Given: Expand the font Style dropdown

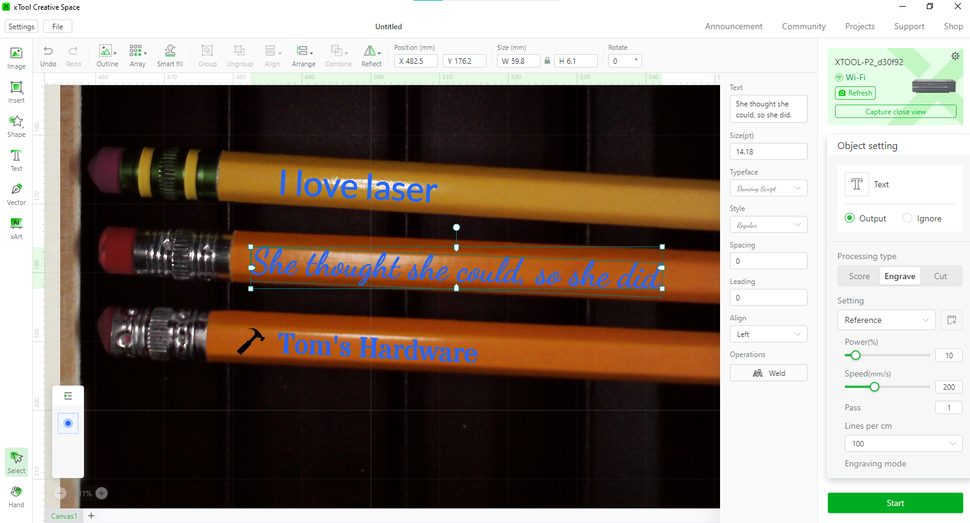Looking at the screenshot, I should (768, 225).
